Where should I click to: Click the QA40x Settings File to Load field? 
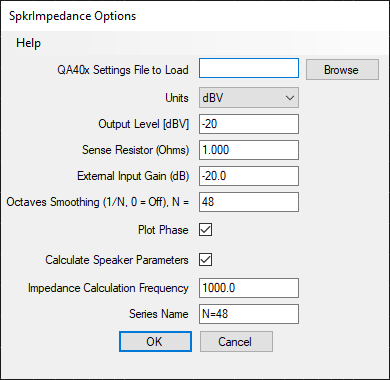(249, 68)
